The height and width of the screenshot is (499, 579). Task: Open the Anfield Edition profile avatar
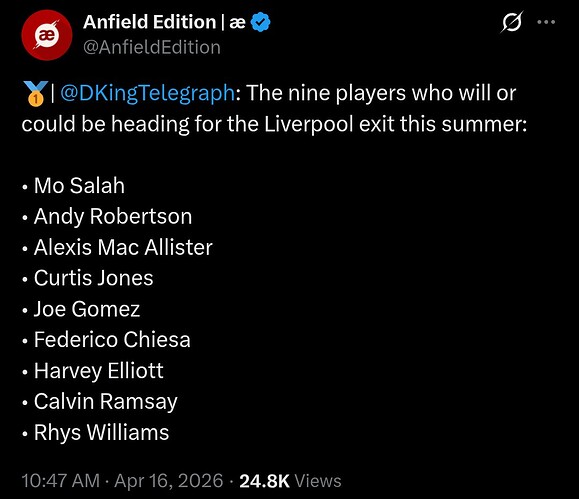click(47, 35)
